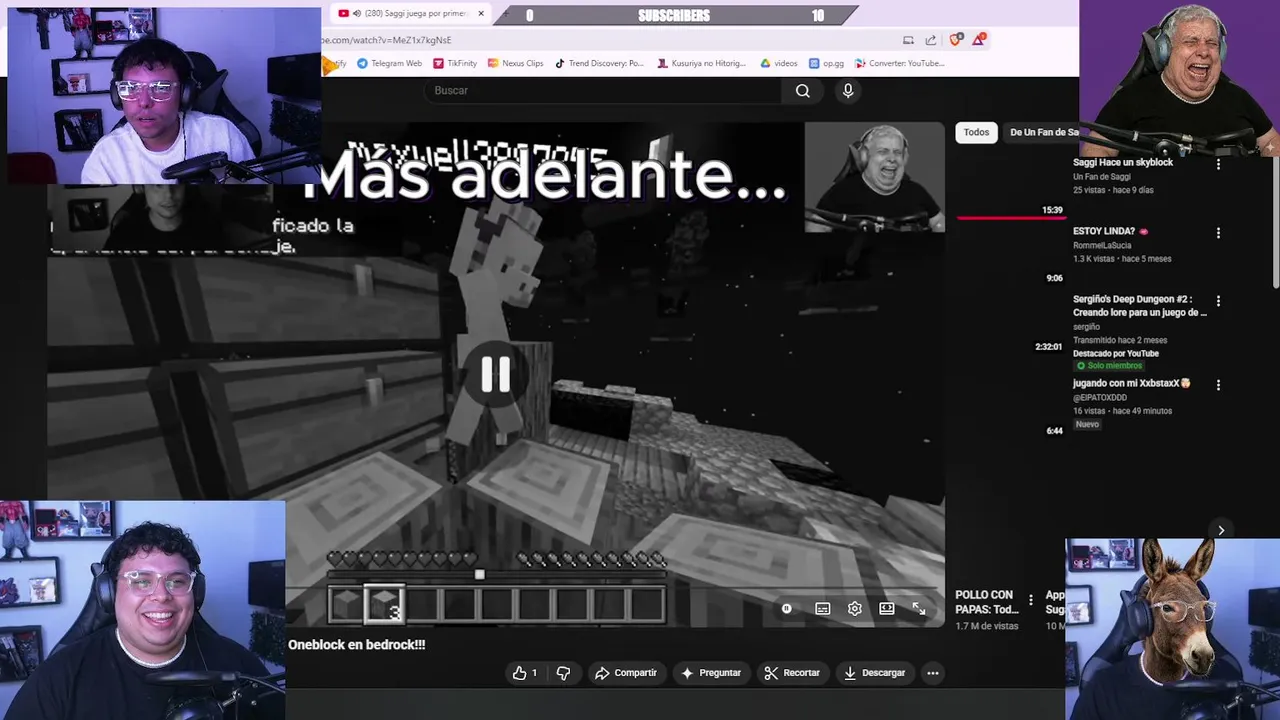Viewport: 1280px width, 720px height.
Task: Pause the video using center pause overlay
Action: pyautogui.click(x=495, y=375)
